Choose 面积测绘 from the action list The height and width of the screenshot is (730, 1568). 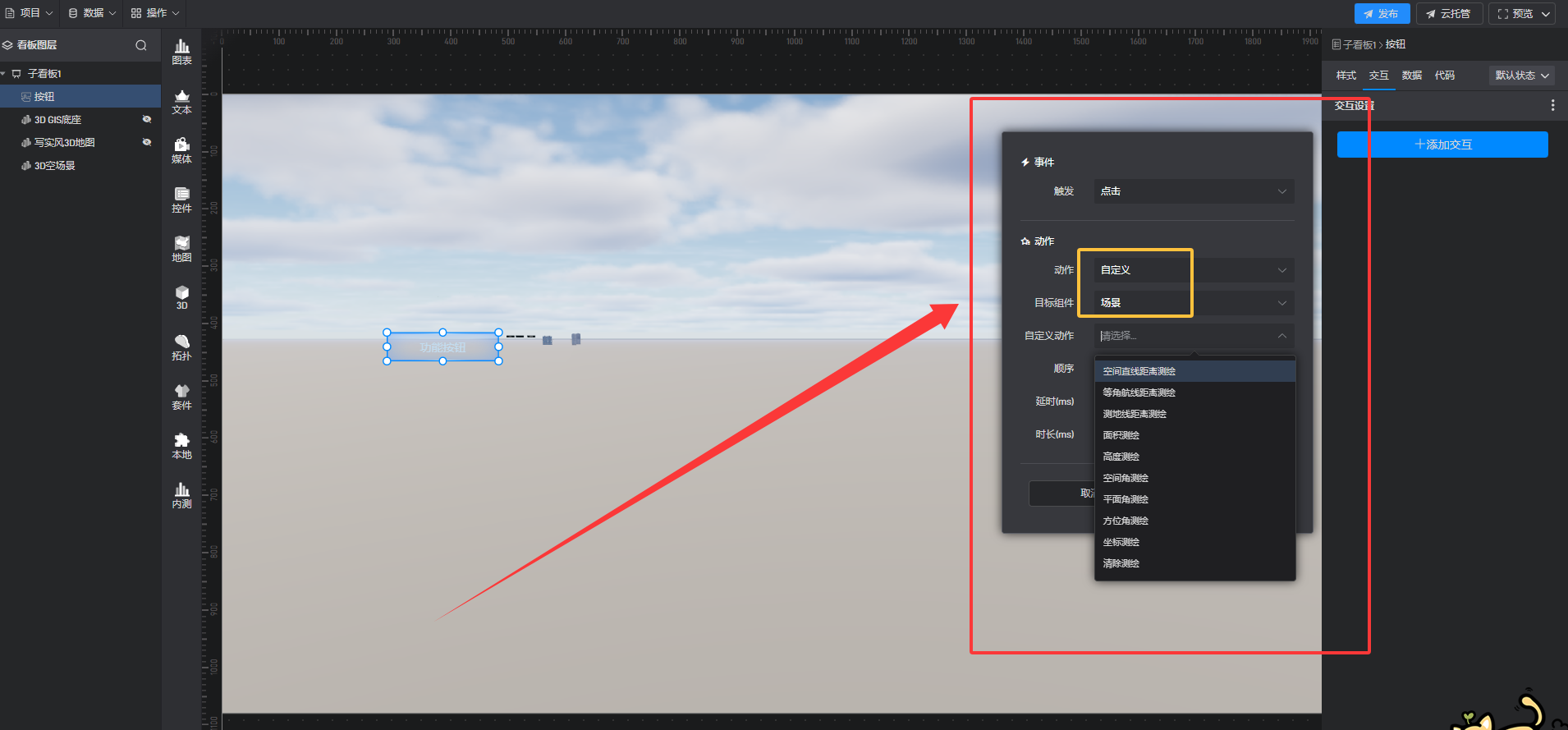click(x=1121, y=435)
